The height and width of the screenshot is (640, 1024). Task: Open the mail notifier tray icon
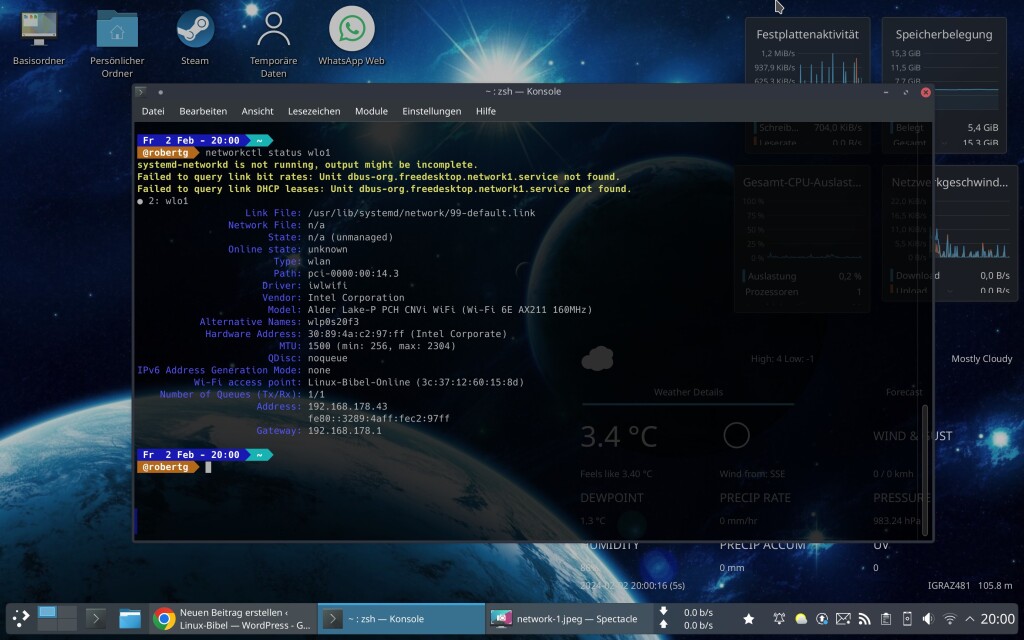click(x=843, y=618)
